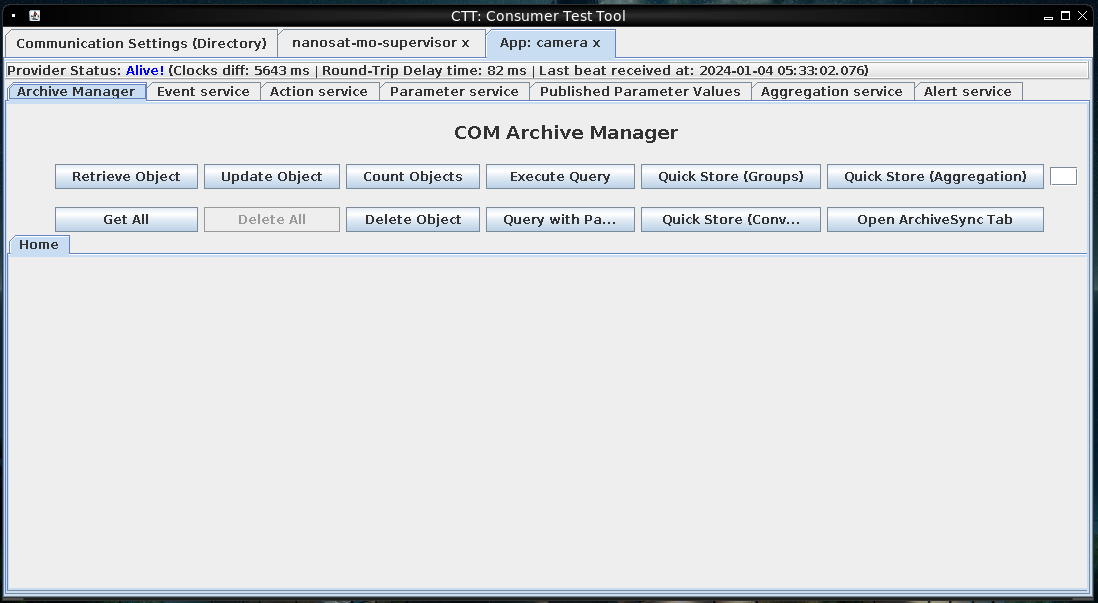Go to the Parameter service tab
Image resolution: width=1098 pixels, height=603 pixels.
pos(454,91)
